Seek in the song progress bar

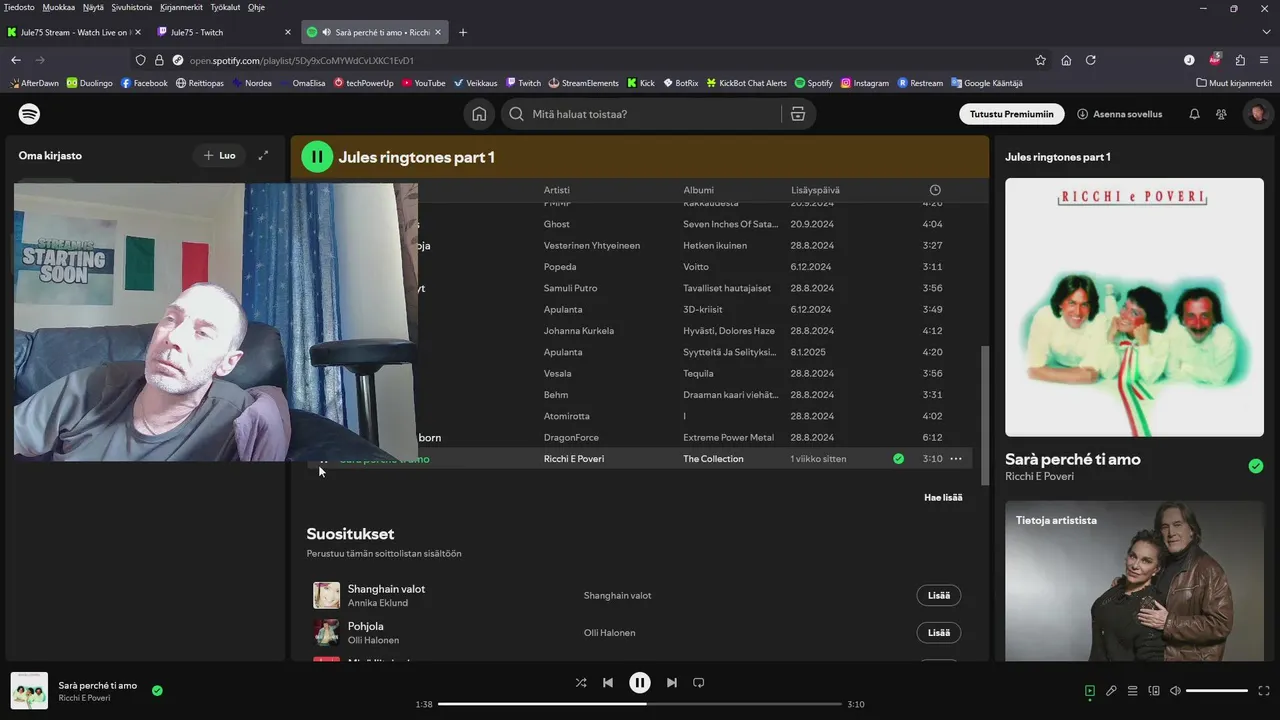point(640,704)
